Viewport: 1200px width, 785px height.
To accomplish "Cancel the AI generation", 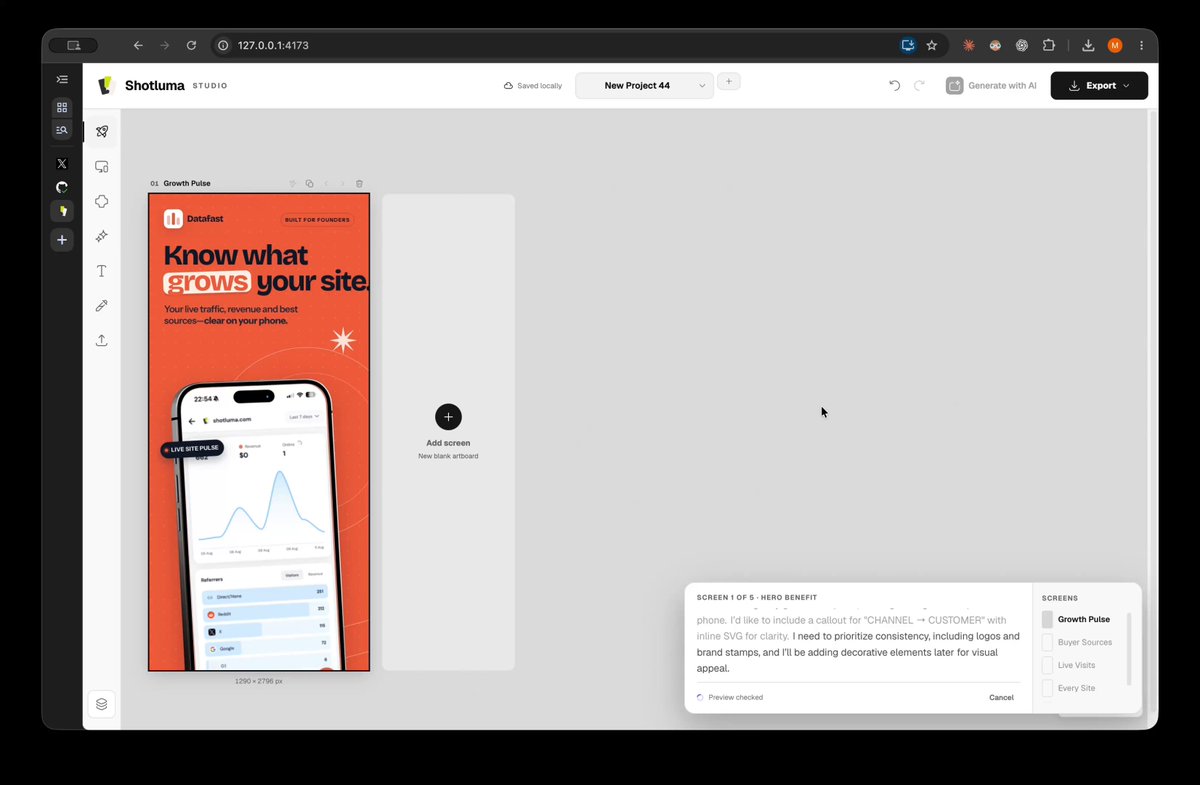I will tap(1001, 697).
